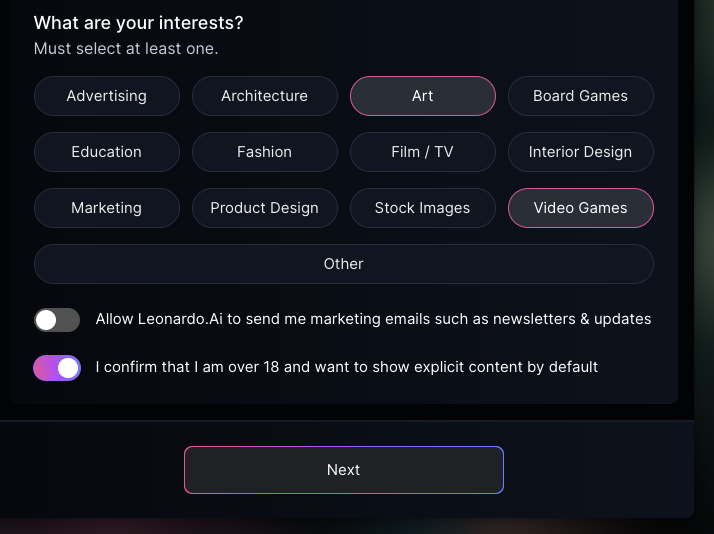714x534 pixels.
Task: Click the "What are your interests?" heading
Action: tap(138, 22)
